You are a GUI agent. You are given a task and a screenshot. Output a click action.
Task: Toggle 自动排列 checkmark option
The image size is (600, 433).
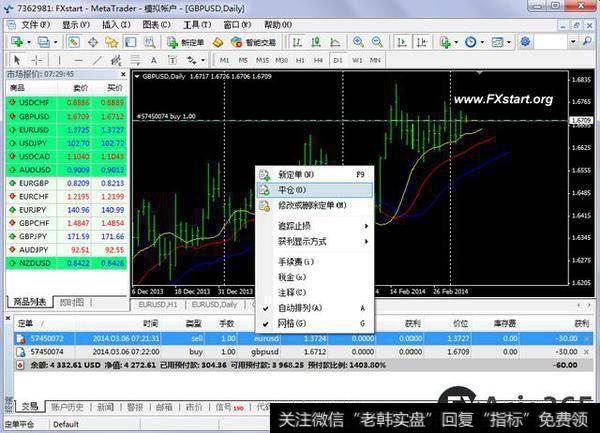pos(314,308)
